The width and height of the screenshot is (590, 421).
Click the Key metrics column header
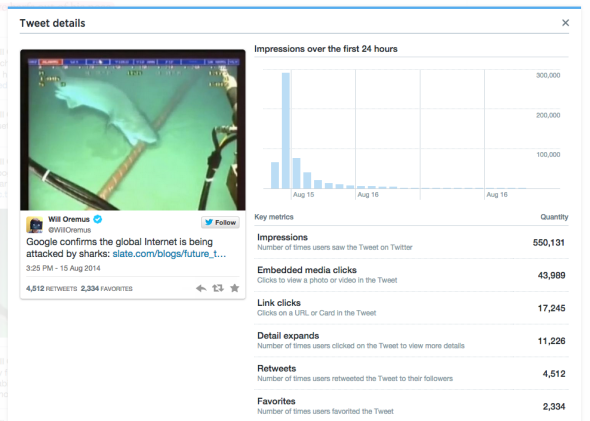274,217
